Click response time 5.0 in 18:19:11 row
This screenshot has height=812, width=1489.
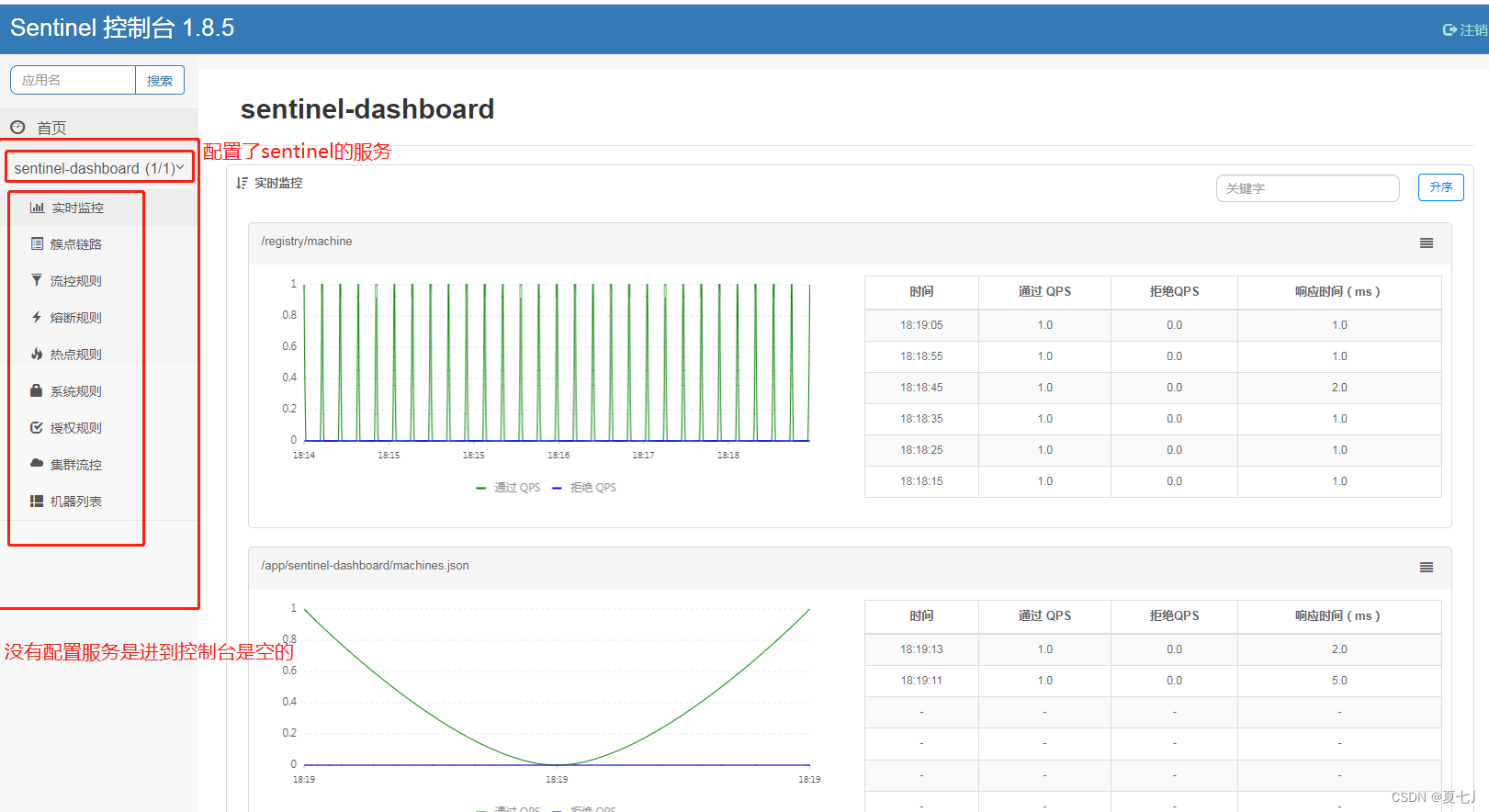pos(1339,681)
